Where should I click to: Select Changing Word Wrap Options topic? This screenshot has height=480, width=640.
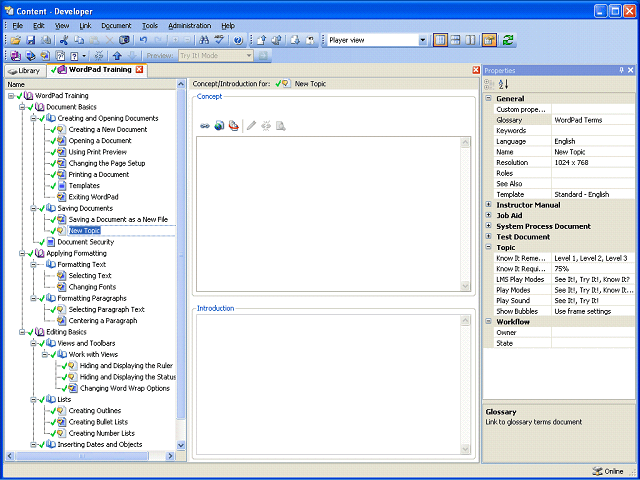pyautogui.click(x=125, y=389)
